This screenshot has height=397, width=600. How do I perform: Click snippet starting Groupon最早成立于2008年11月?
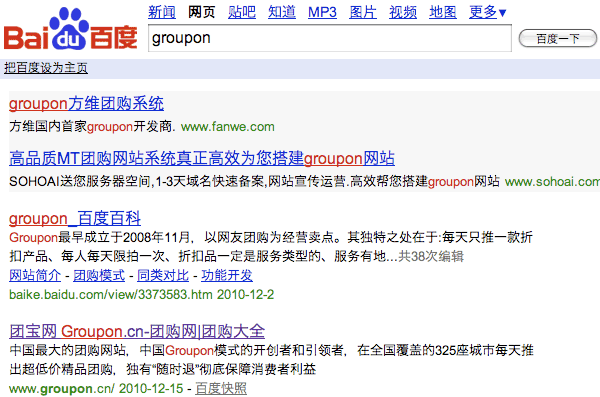tap(271, 247)
